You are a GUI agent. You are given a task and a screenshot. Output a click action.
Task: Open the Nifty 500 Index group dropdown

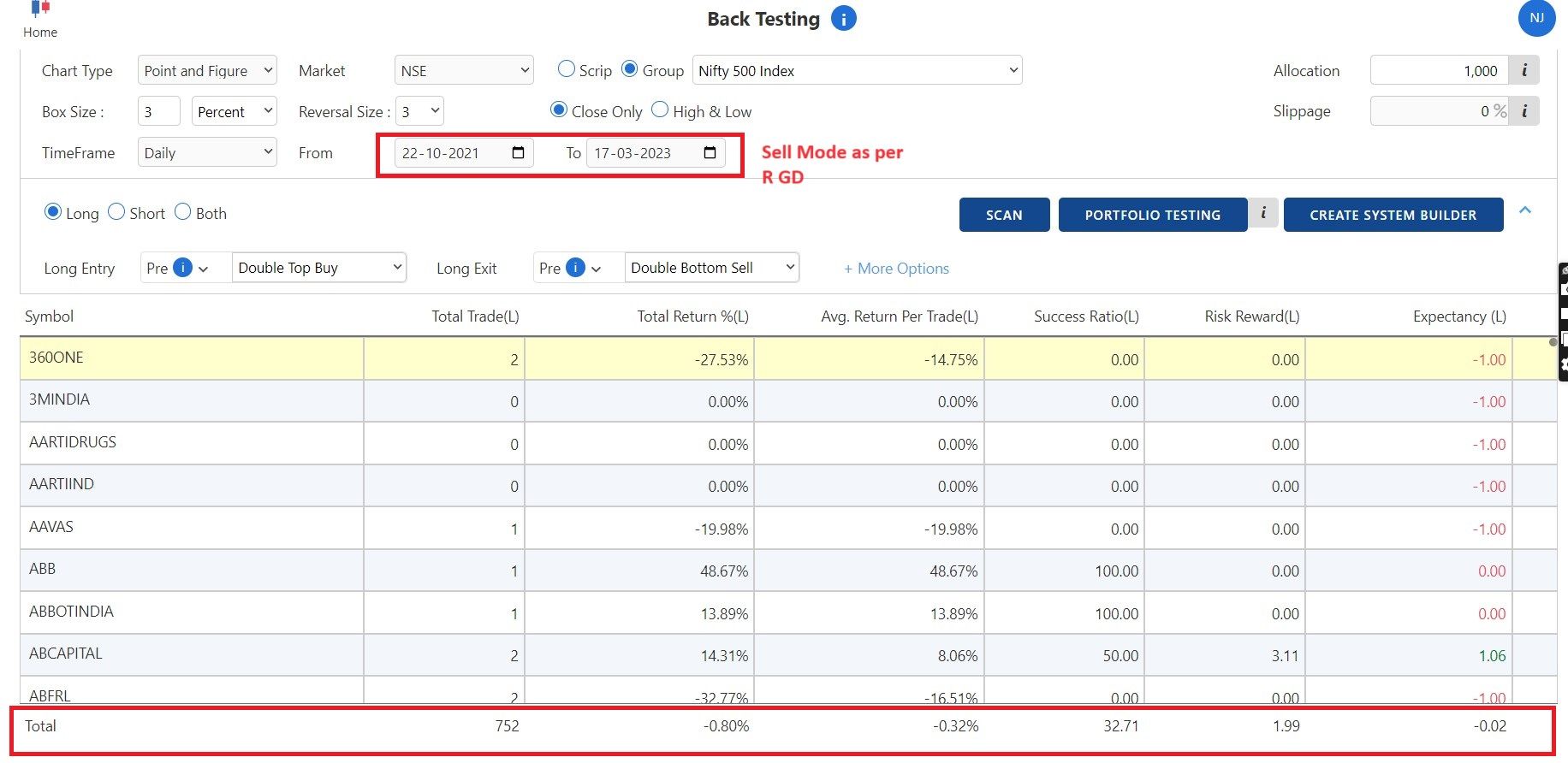(x=857, y=70)
